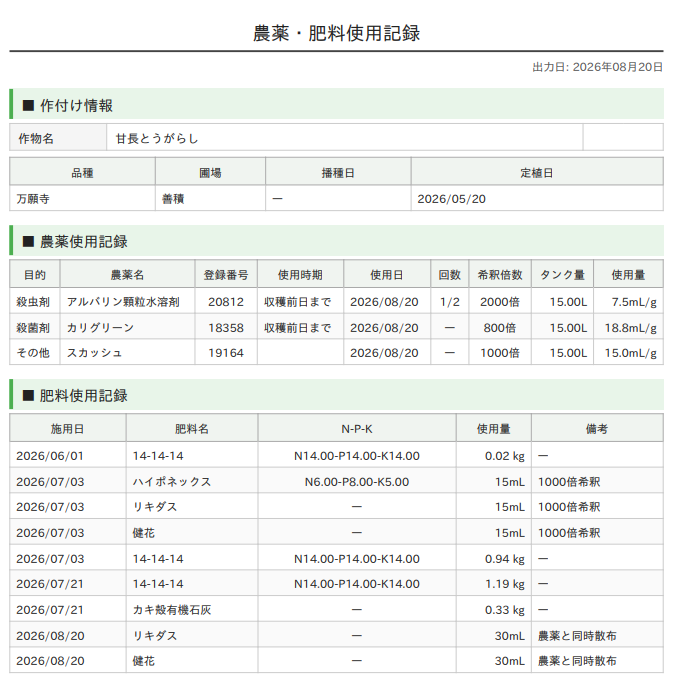Viewport: 674px width, 683px height.
Task: Click planting date 2026/05/20
Action: (451, 199)
